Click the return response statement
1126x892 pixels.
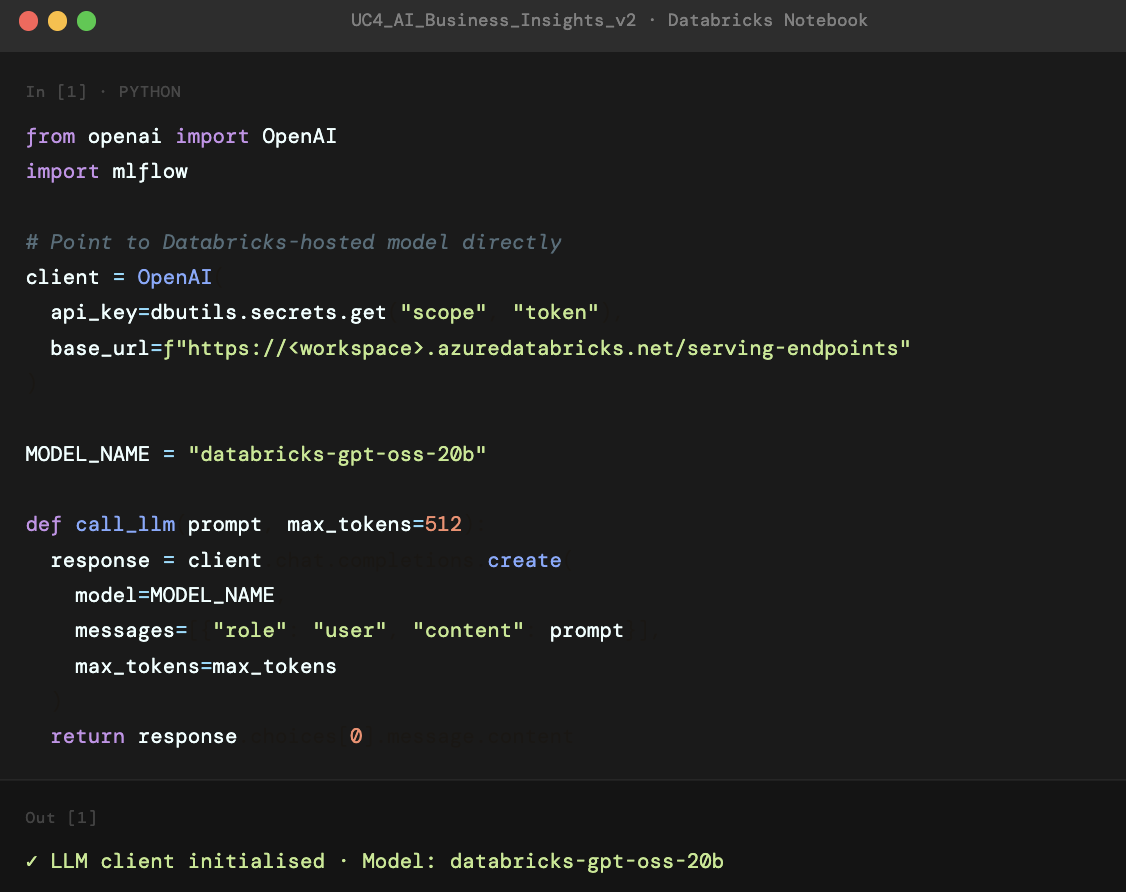click(143, 736)
